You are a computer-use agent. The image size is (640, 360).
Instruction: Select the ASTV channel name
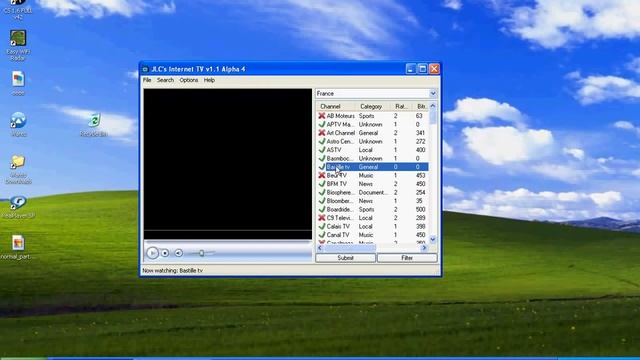click(x=334, y=150)
